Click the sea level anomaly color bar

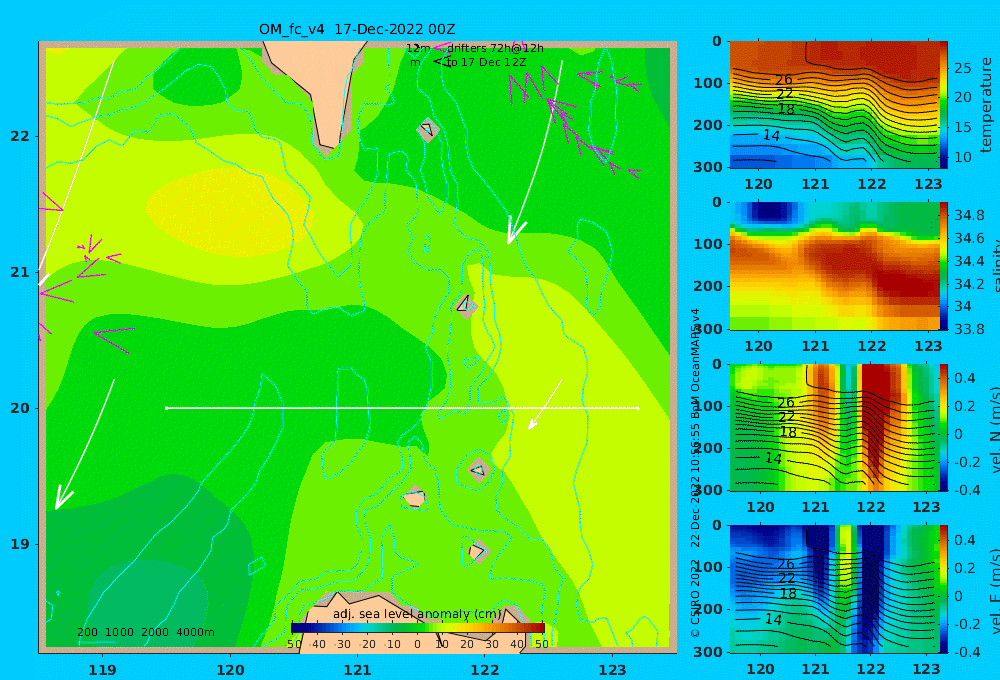(418, 628)
